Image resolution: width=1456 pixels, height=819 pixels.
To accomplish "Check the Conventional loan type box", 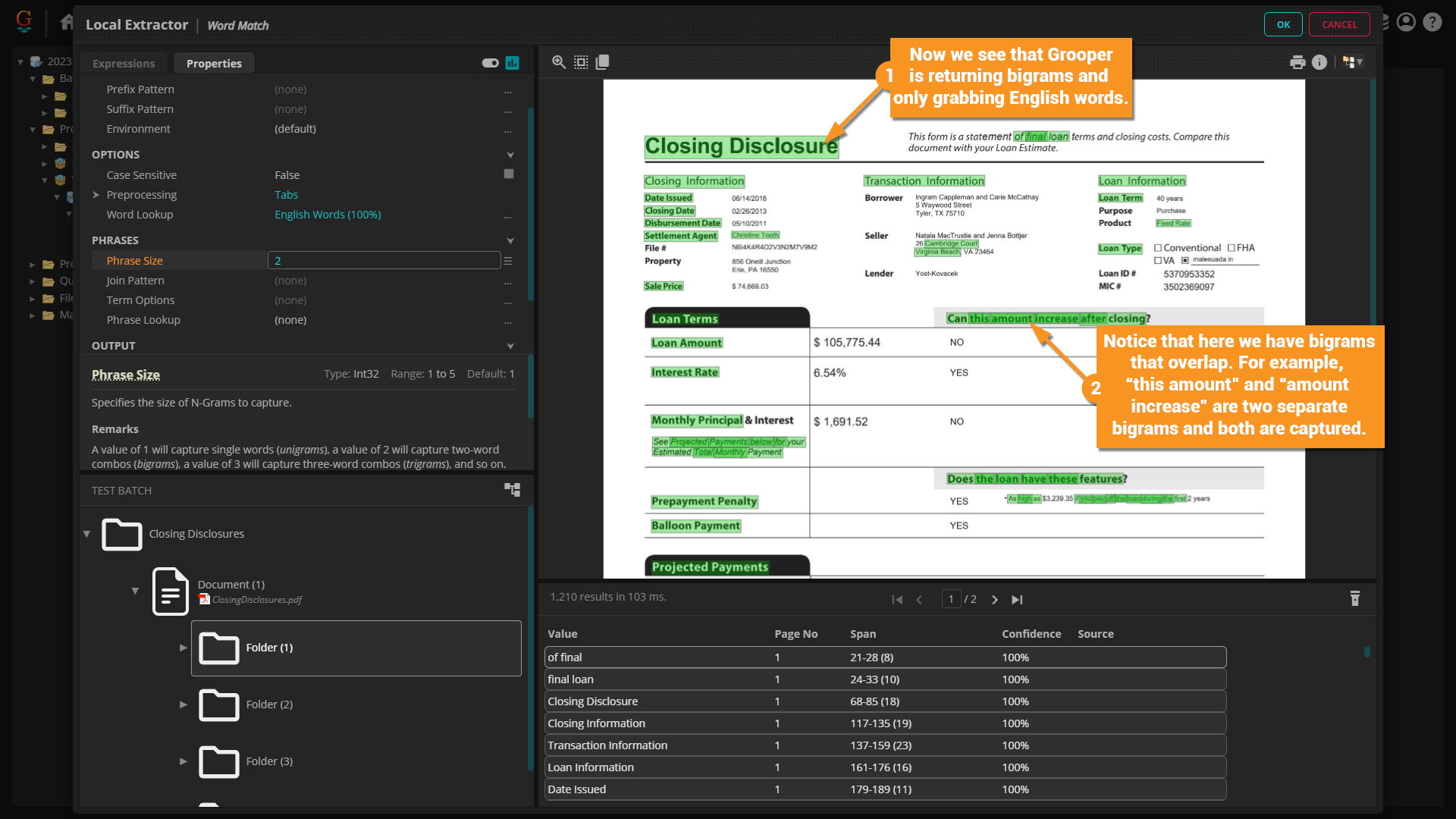I will (x=1158, y=248).
